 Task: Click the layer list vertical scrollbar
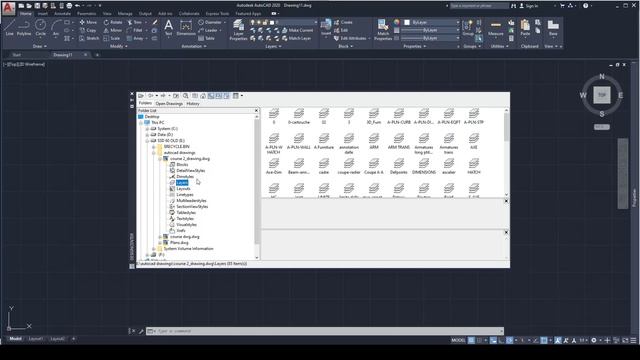point(506,152)
